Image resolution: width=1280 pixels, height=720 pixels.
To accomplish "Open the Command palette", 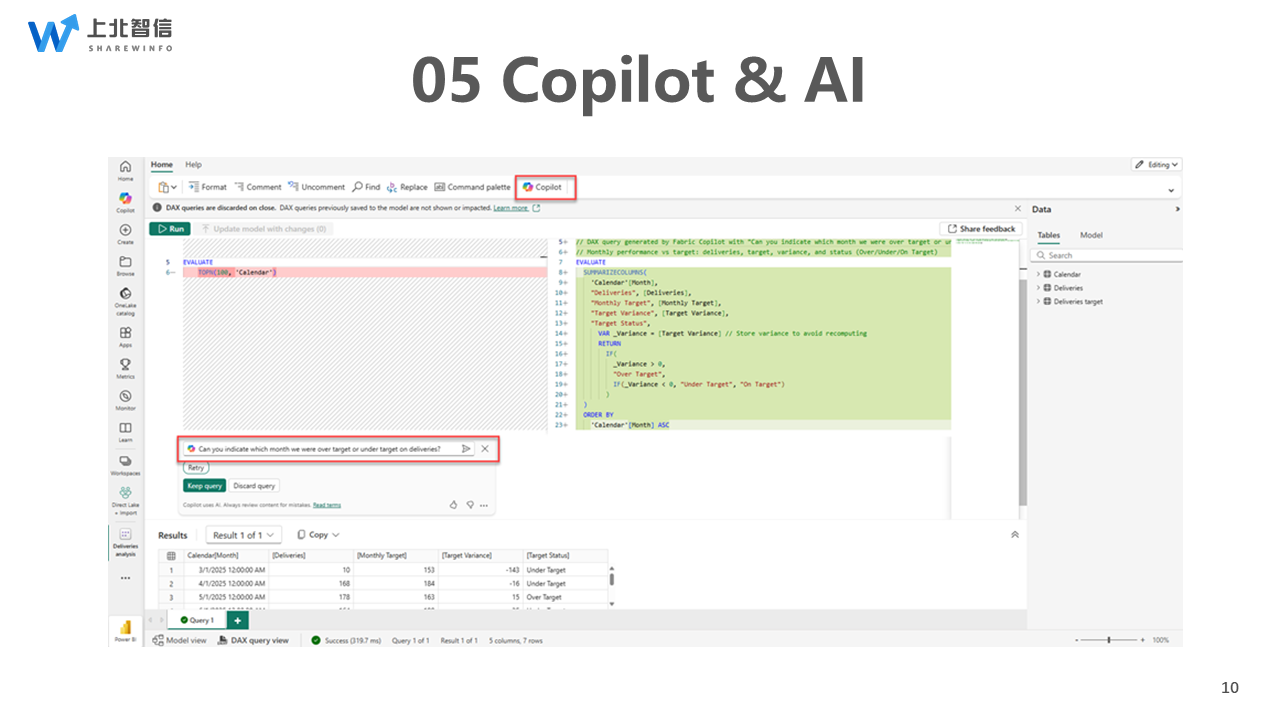I will [x=472, y=187].
